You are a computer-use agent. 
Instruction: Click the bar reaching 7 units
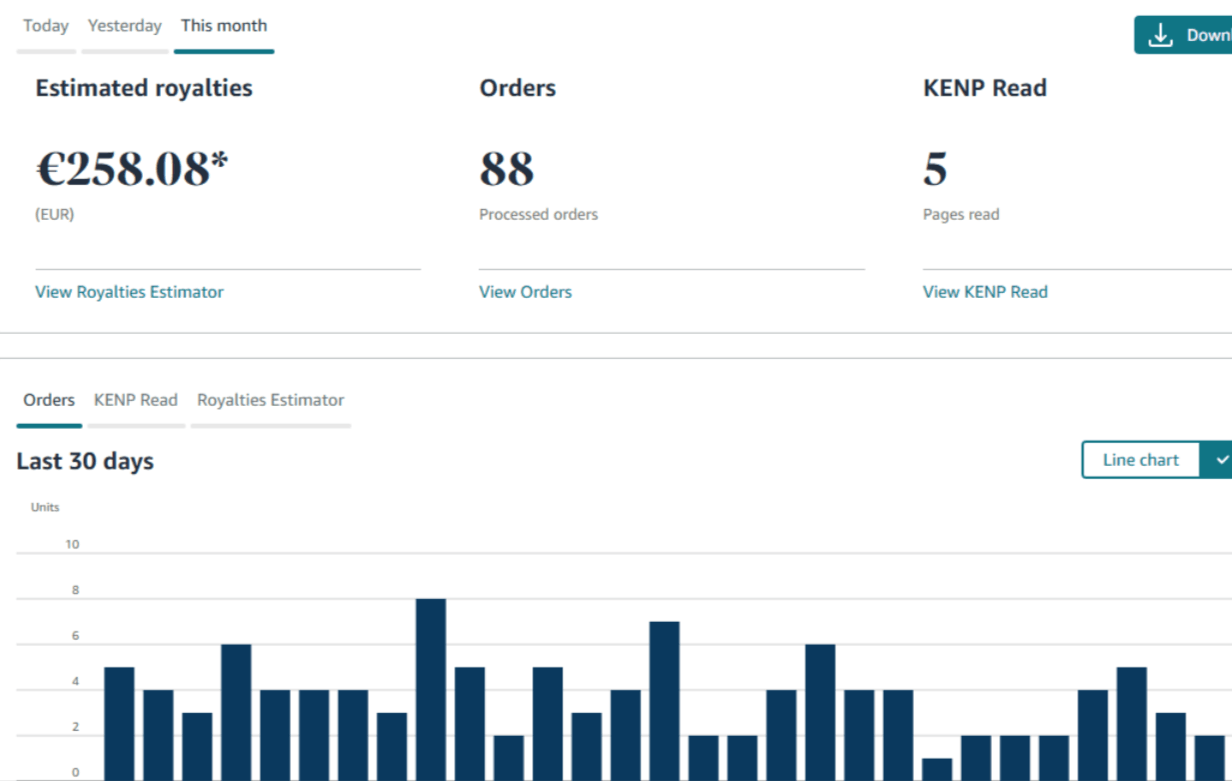pos(665,701)
